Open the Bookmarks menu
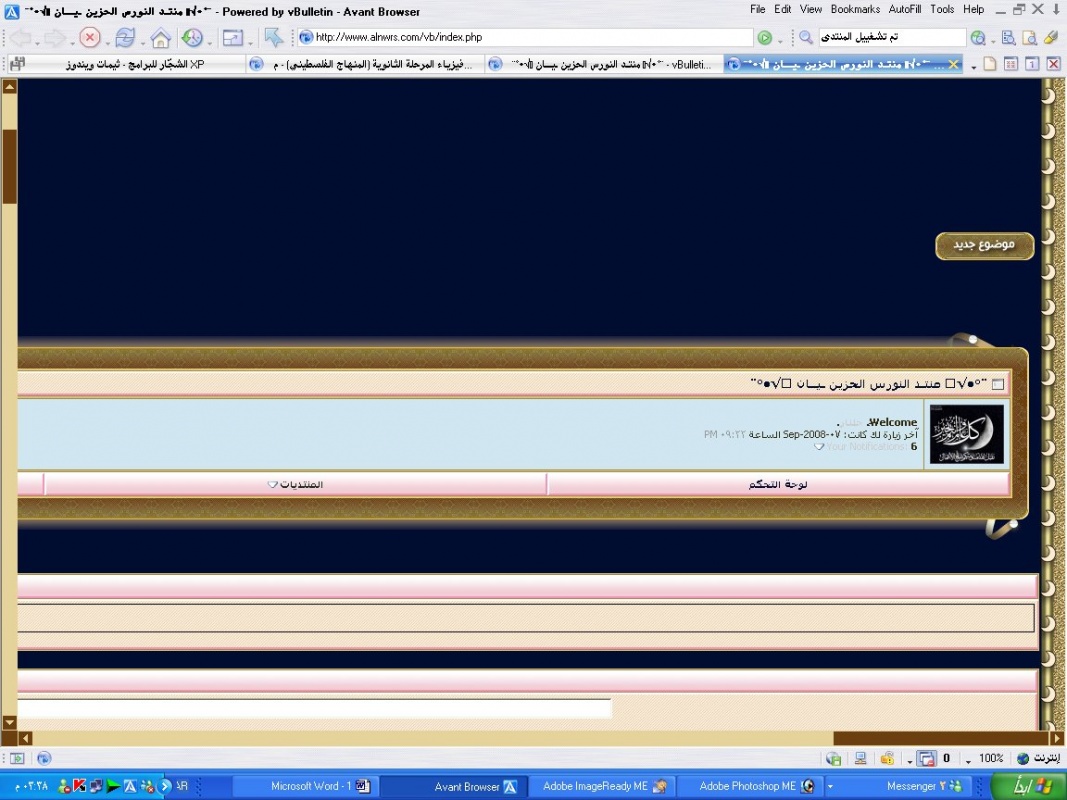1067x800 pixels. [855, 9]
